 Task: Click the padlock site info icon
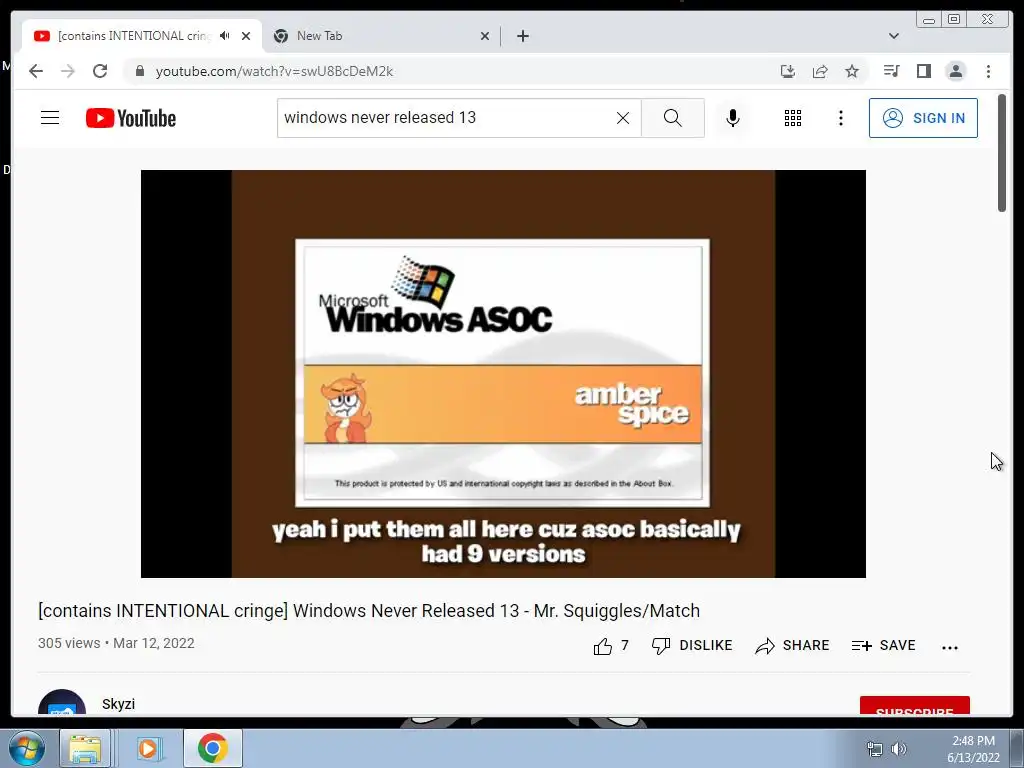pos(139,71)
